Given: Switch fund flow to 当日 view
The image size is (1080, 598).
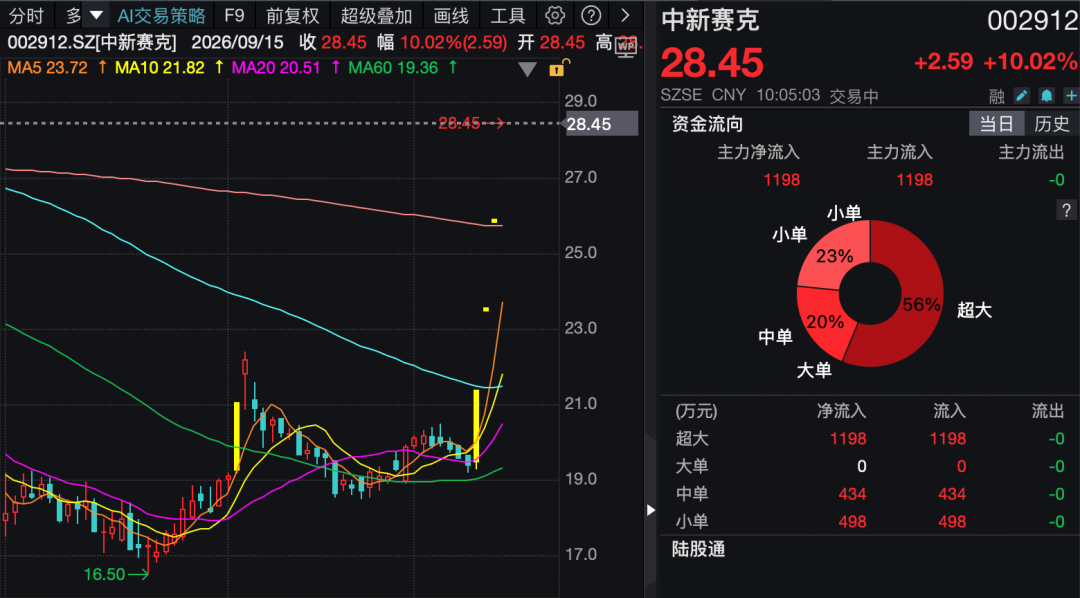Looking at the screenshot, I should pos(997,125).
